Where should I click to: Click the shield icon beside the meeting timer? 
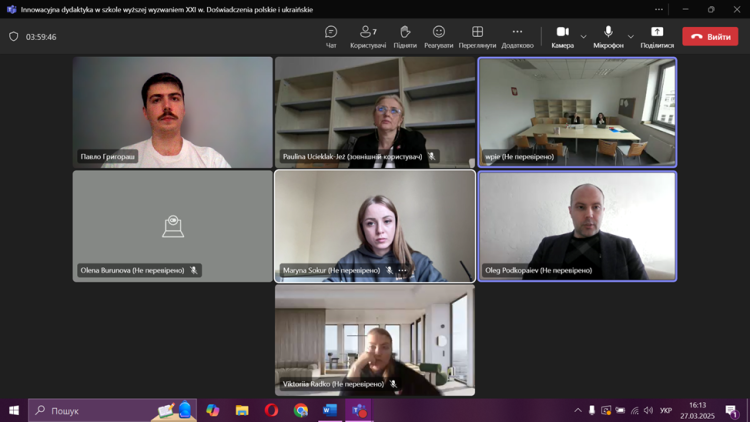[x=14, y=37]
